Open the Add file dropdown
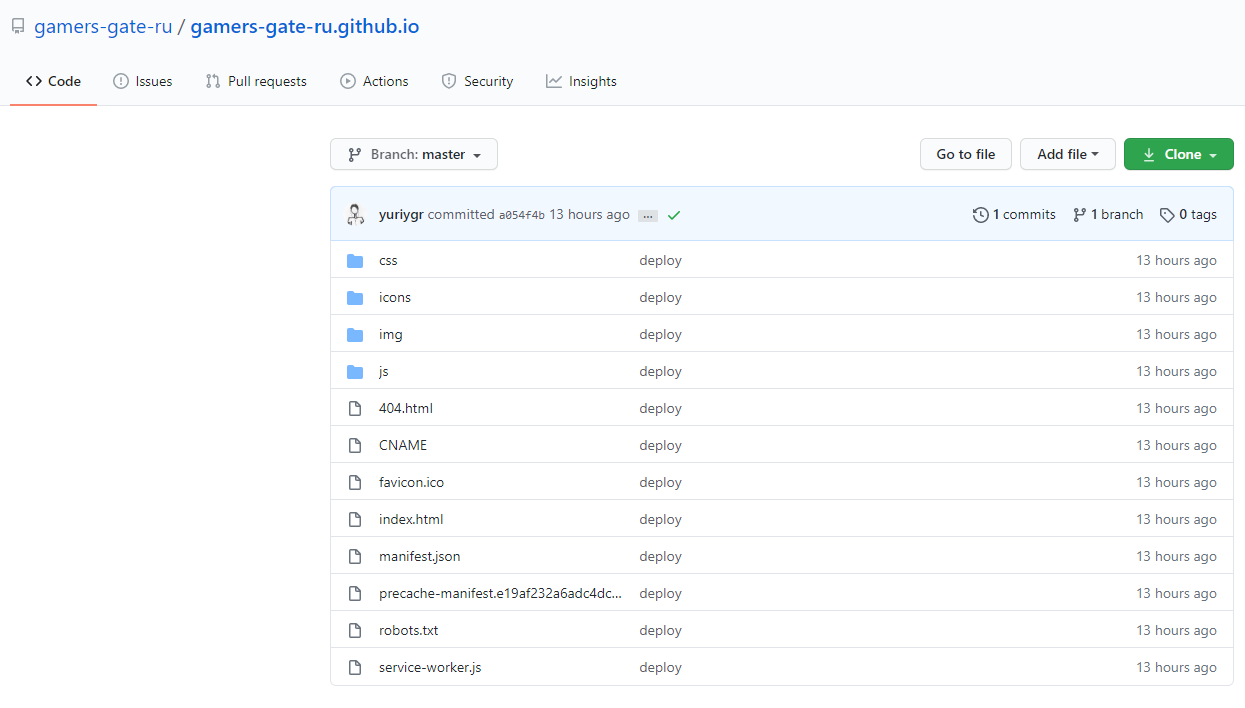 pos(1068,155)
